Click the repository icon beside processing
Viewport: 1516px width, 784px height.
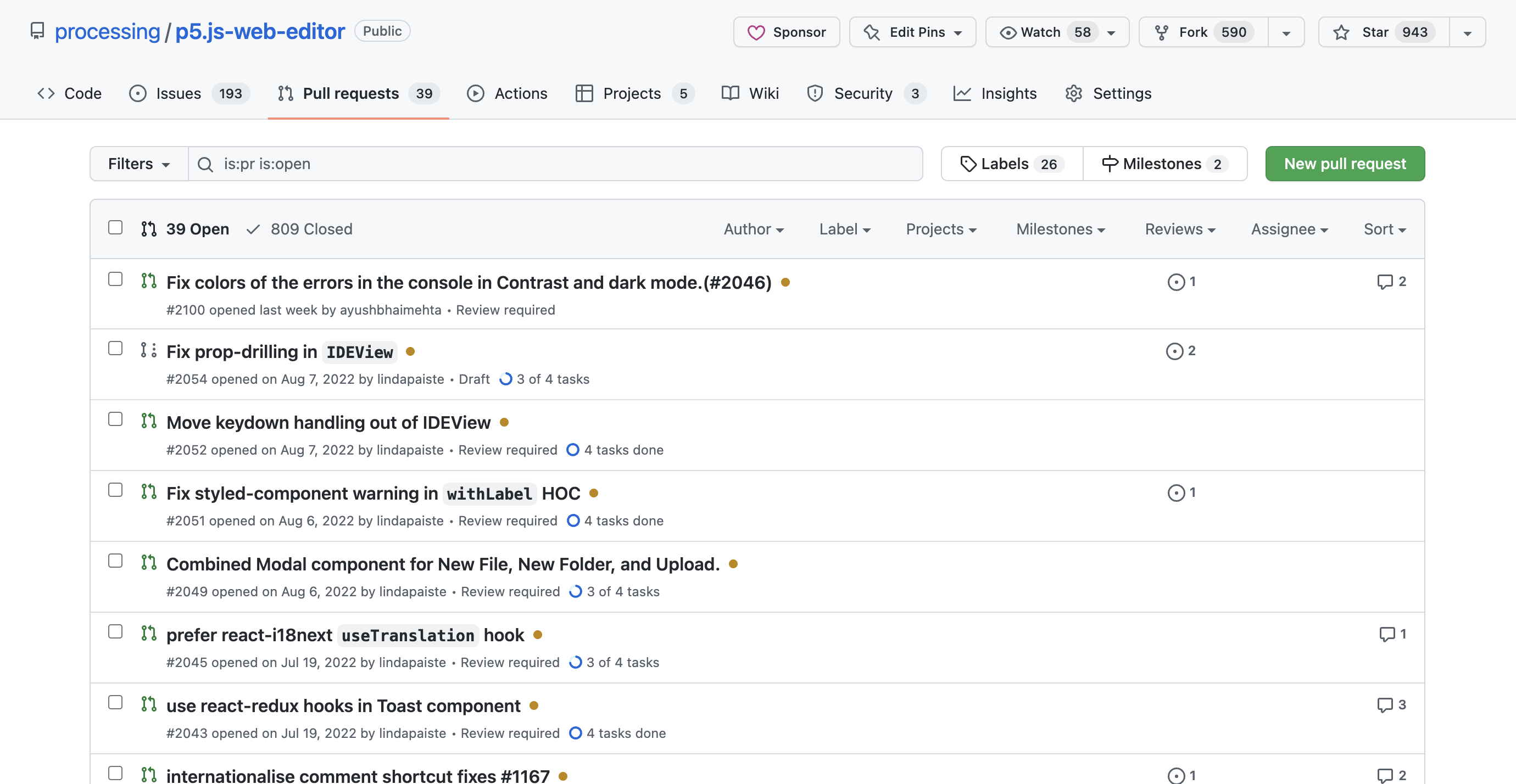pos(37,31)
